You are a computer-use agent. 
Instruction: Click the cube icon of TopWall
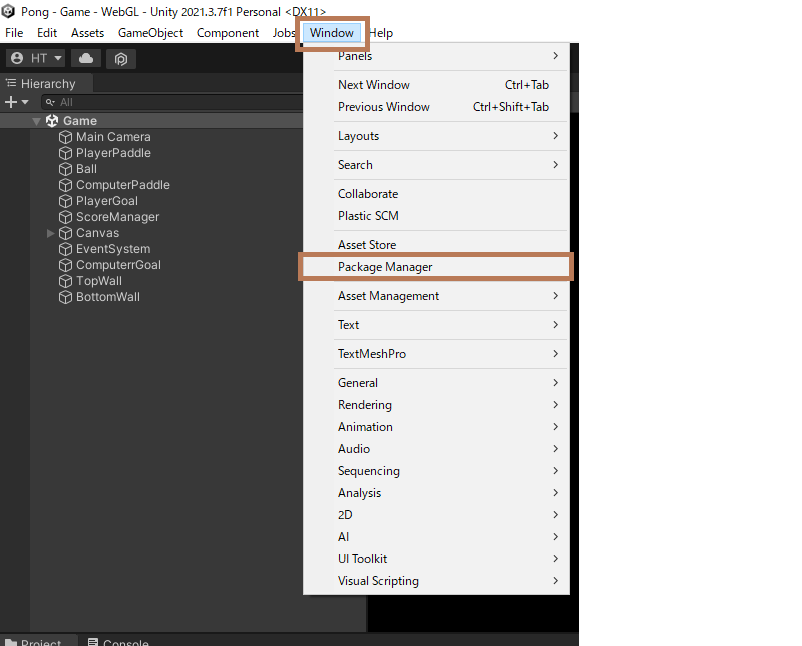tap(65, 281)
